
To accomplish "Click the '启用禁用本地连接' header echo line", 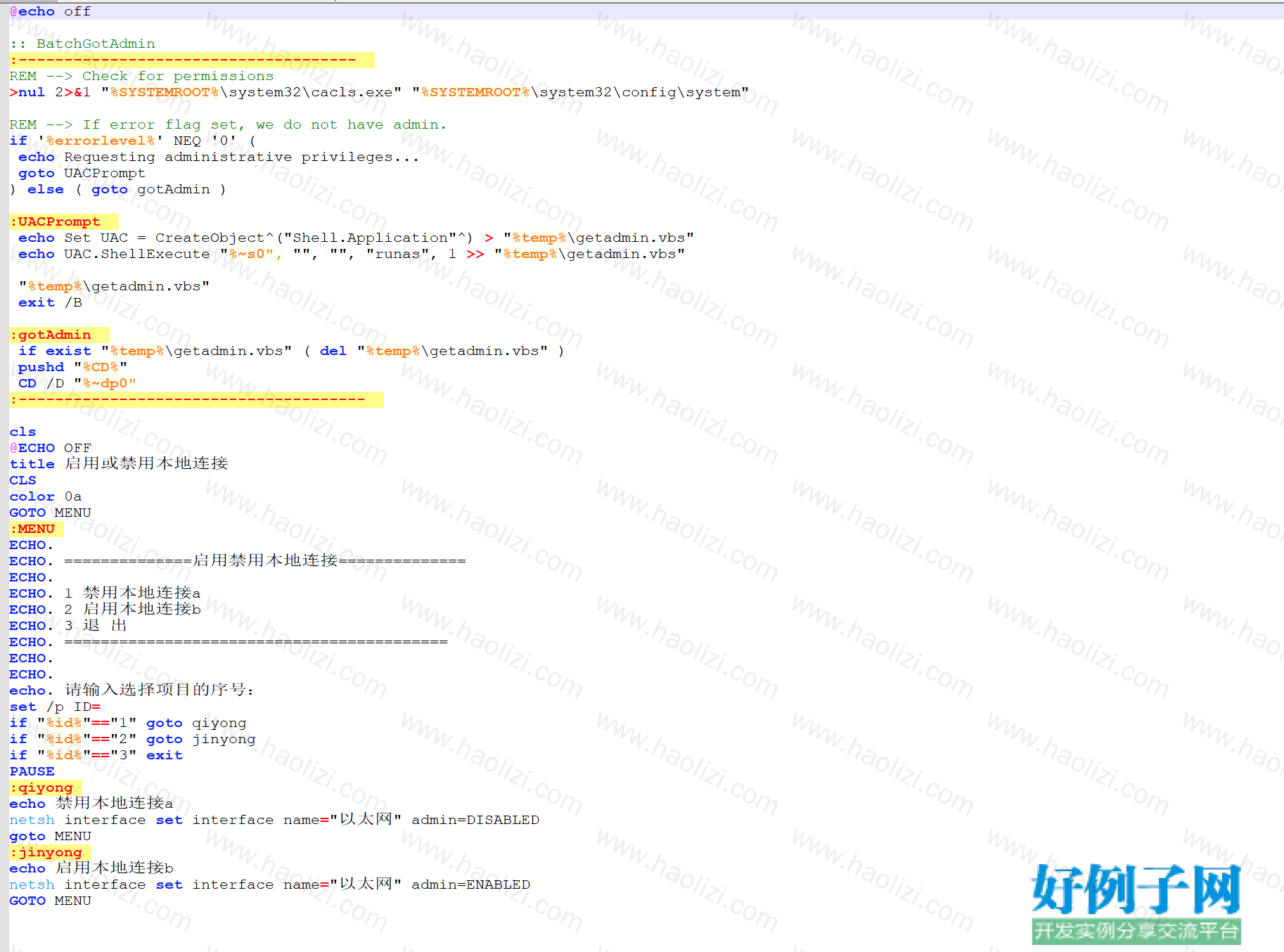I will 238,560.
